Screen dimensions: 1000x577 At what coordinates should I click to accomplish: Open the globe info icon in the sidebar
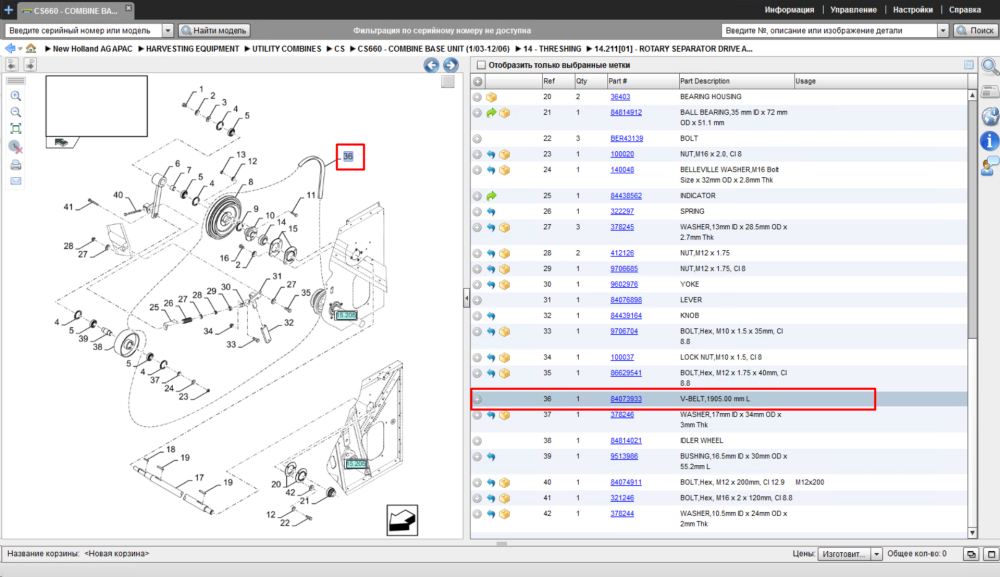pos(989,116)
